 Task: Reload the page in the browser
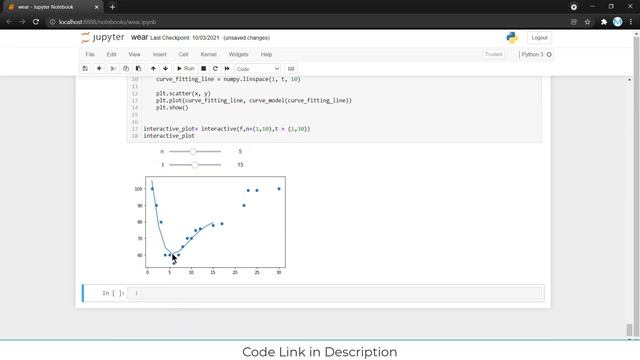coord(36,22)
